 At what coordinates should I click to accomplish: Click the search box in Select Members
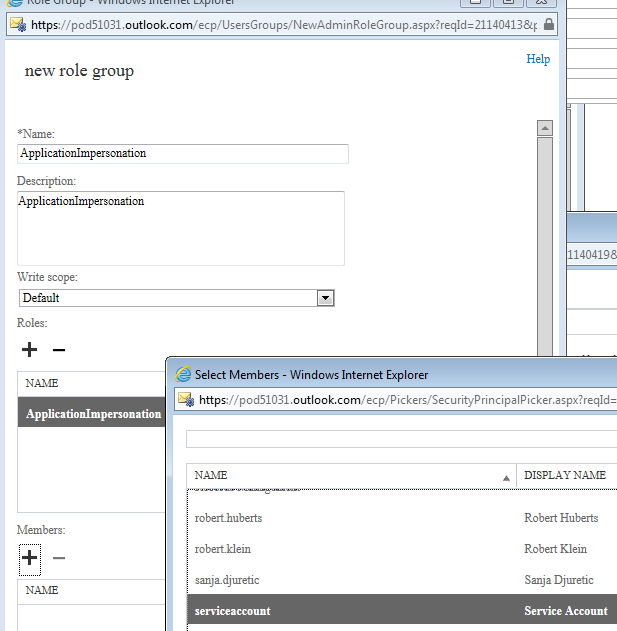400,439
